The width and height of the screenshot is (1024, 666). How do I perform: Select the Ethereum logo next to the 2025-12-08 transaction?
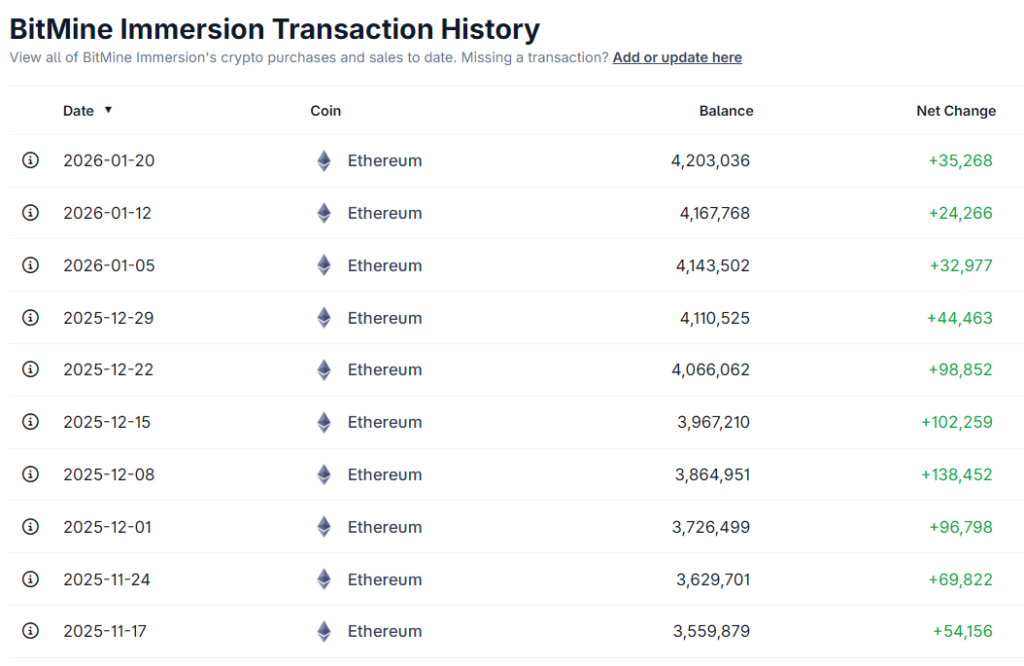pos(323,474)
